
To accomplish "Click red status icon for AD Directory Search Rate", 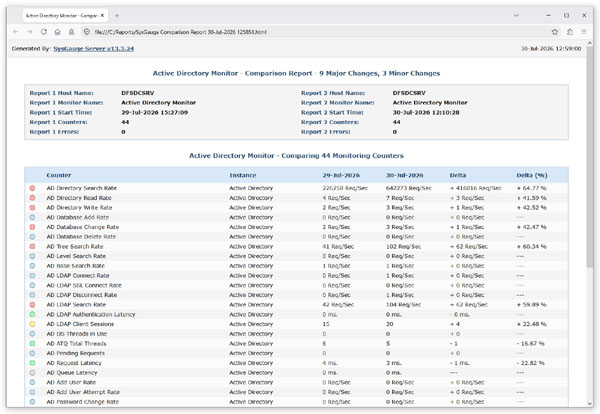I will click(x=33, y=188).
